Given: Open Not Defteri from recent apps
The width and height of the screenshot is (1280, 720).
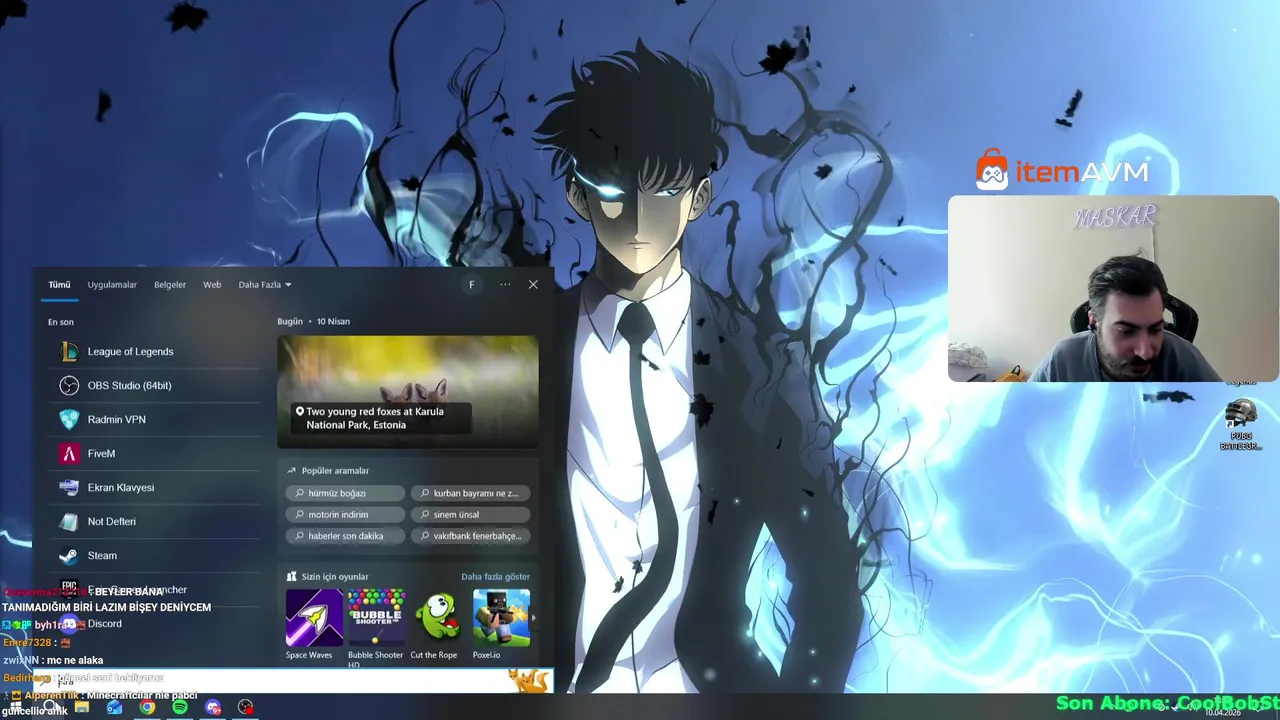Looking at the screenshot, I should coord(155,521).
